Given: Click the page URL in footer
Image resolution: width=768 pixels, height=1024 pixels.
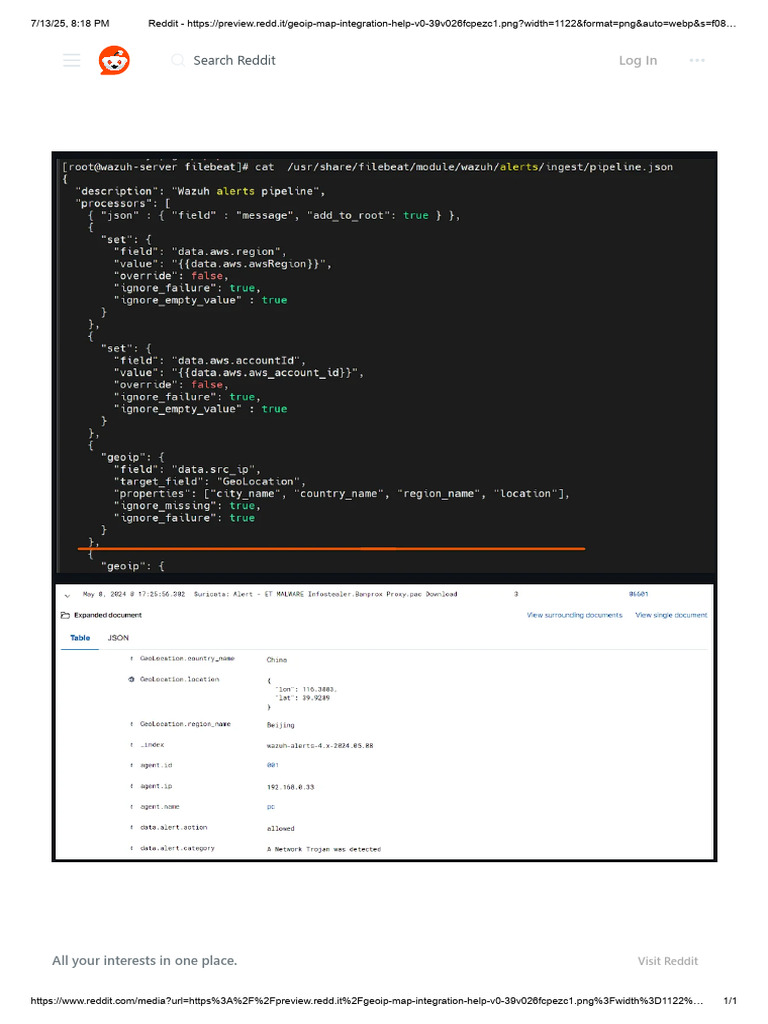Looking at the screenshot, I should pyautogui.click(x=367, y=1000).
